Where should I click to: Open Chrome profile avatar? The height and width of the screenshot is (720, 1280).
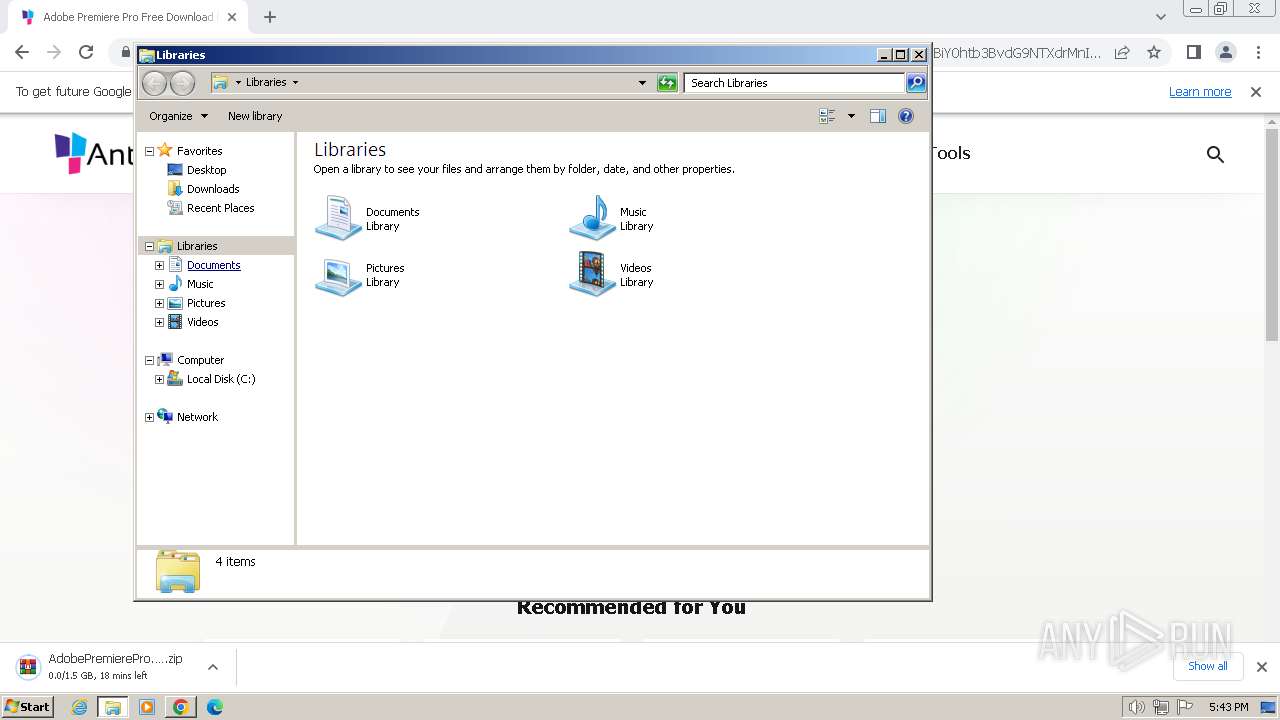coord(1225,52)
